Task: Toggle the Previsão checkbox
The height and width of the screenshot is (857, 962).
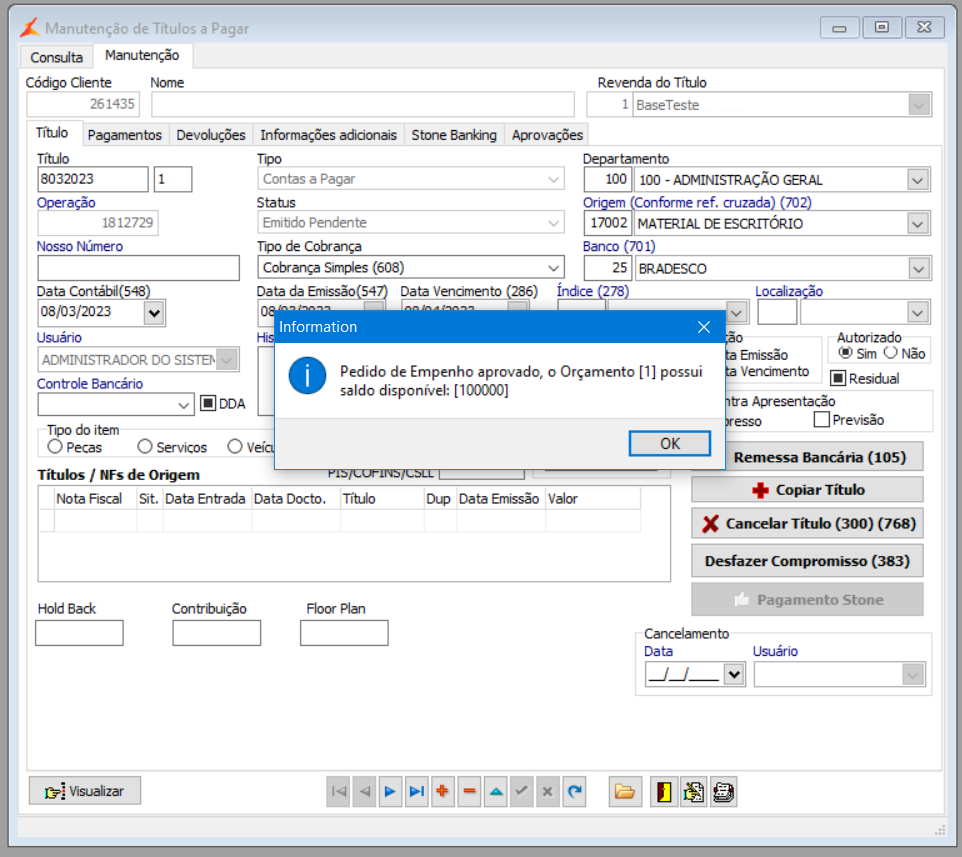Action: 822,420
